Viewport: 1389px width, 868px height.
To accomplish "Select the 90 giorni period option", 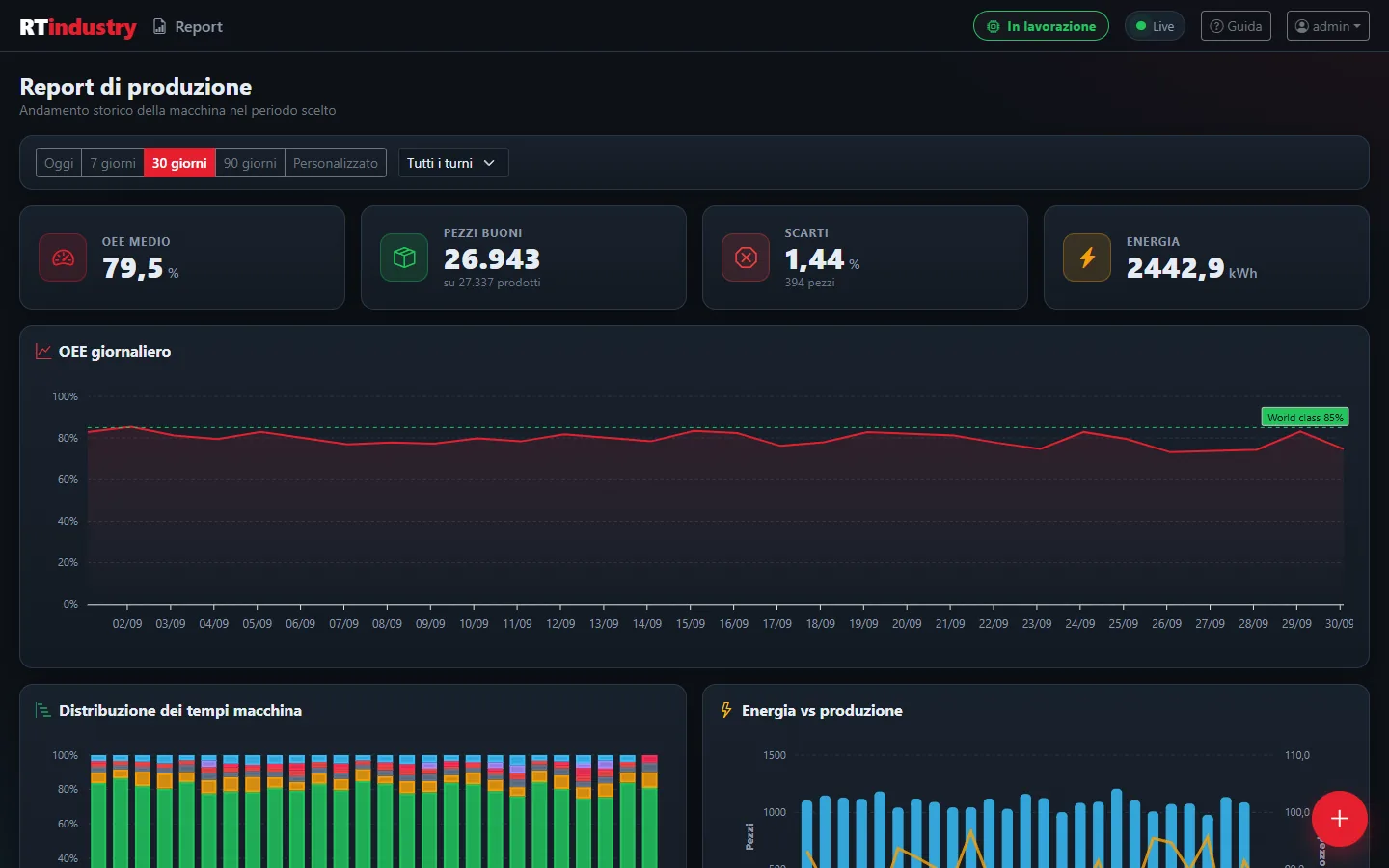I will (x=250, y=163).
